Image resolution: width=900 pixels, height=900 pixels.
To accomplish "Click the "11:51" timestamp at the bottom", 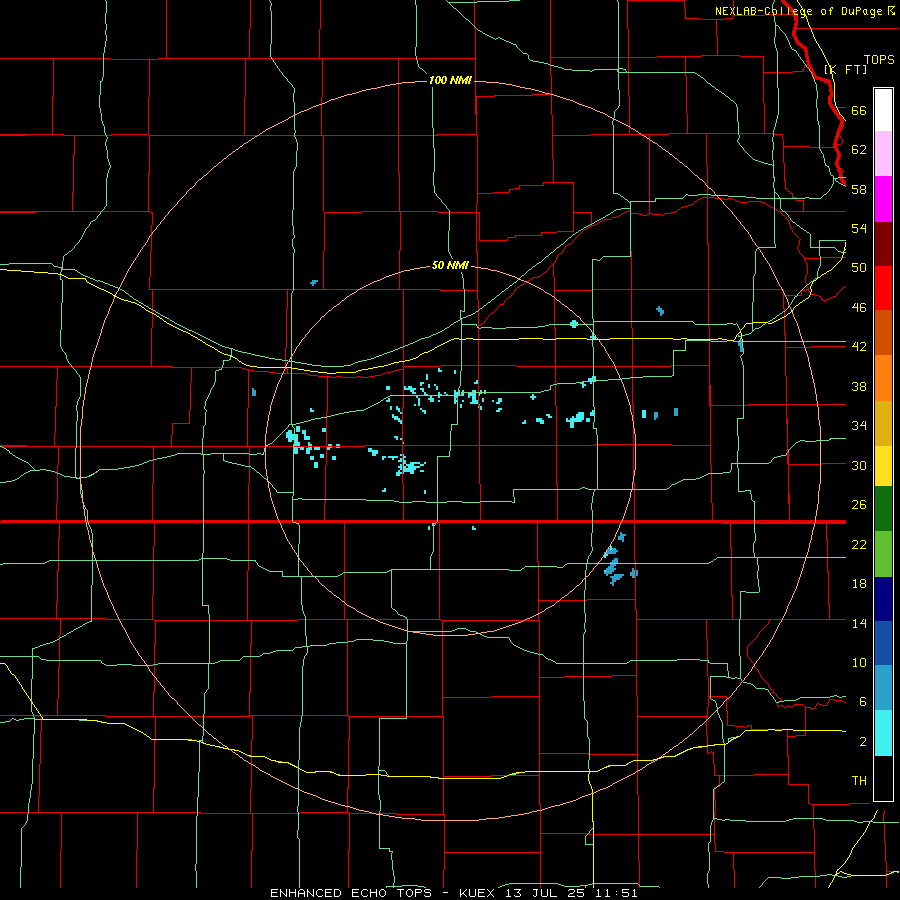I will coord(615,893).
